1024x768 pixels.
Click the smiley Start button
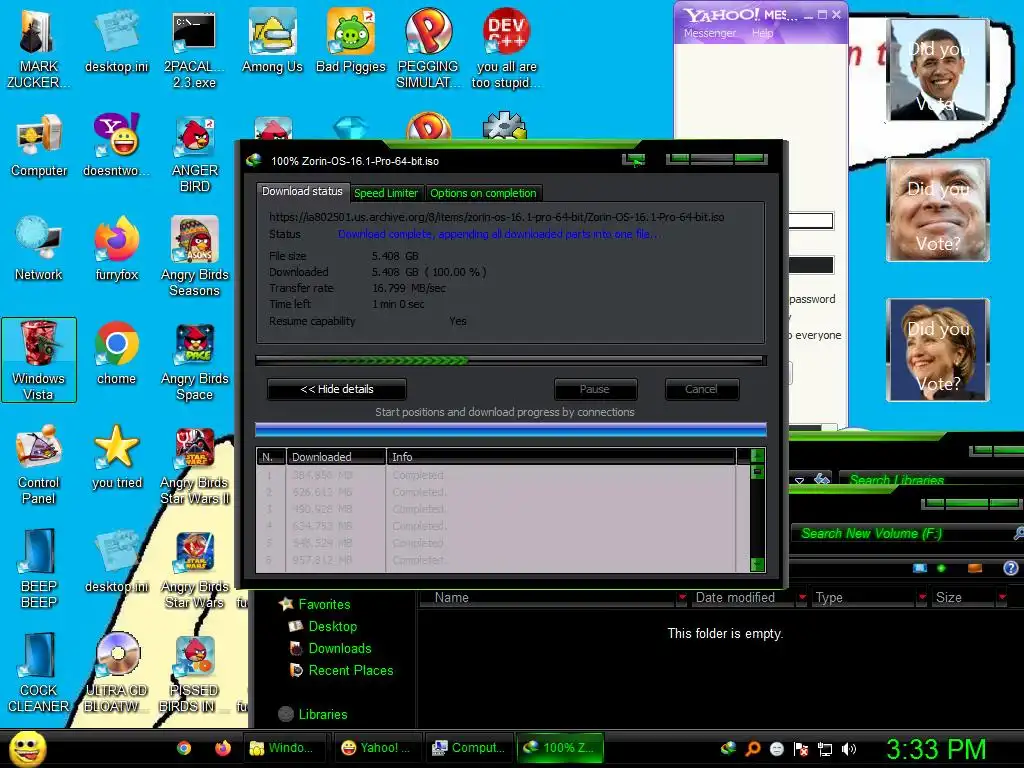27,748
